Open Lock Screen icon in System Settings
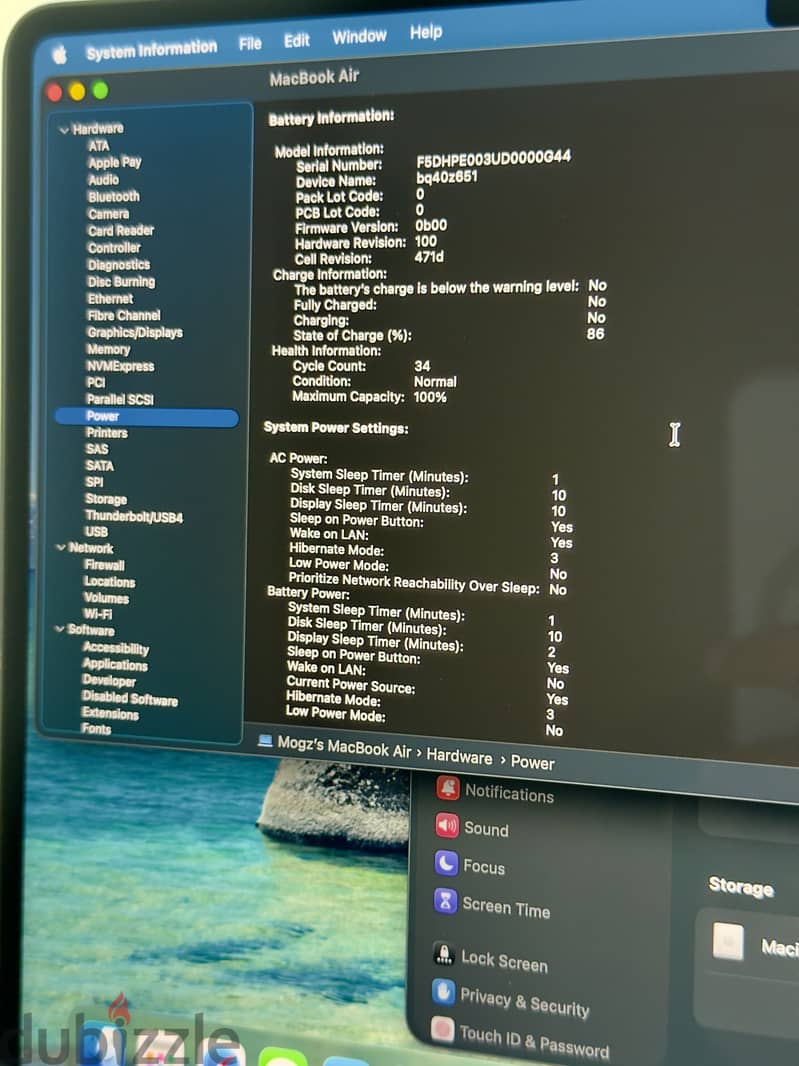This screenshot has height=1066, width=799. 444,954
